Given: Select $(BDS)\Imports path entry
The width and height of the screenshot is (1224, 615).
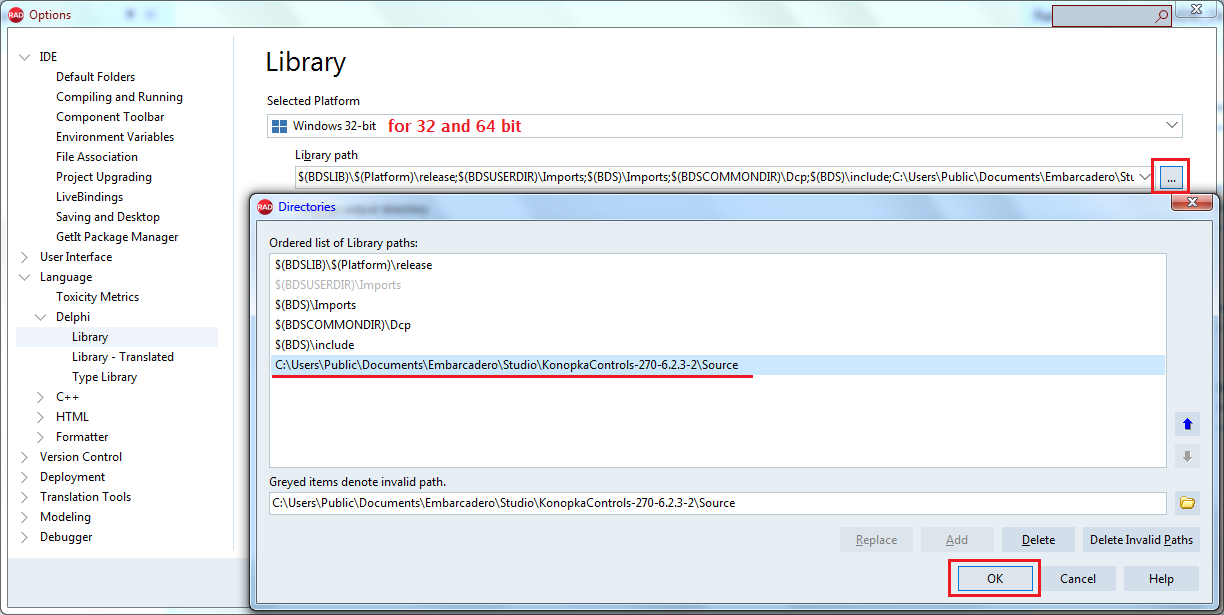Looking at the screenshot, I should pos(718,305).
